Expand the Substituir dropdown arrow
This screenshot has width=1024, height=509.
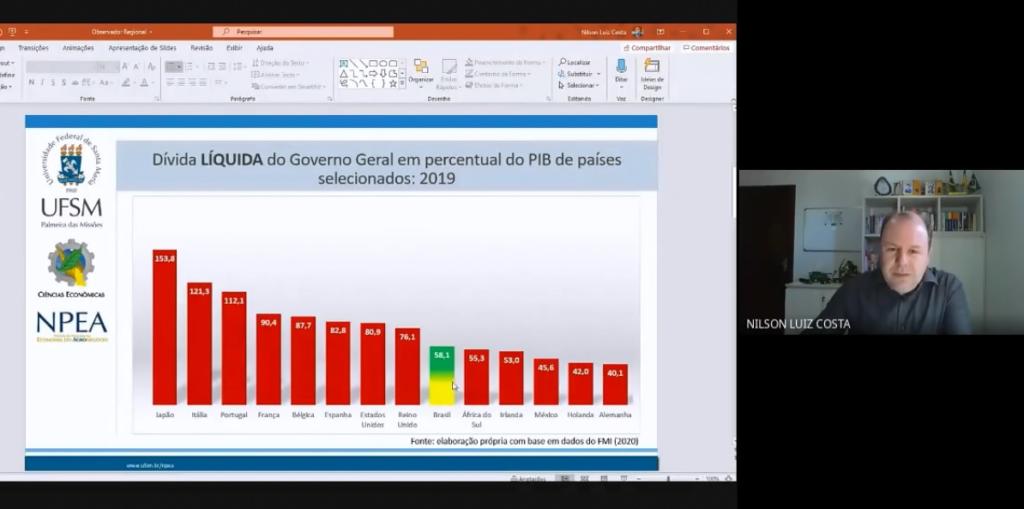599,74
